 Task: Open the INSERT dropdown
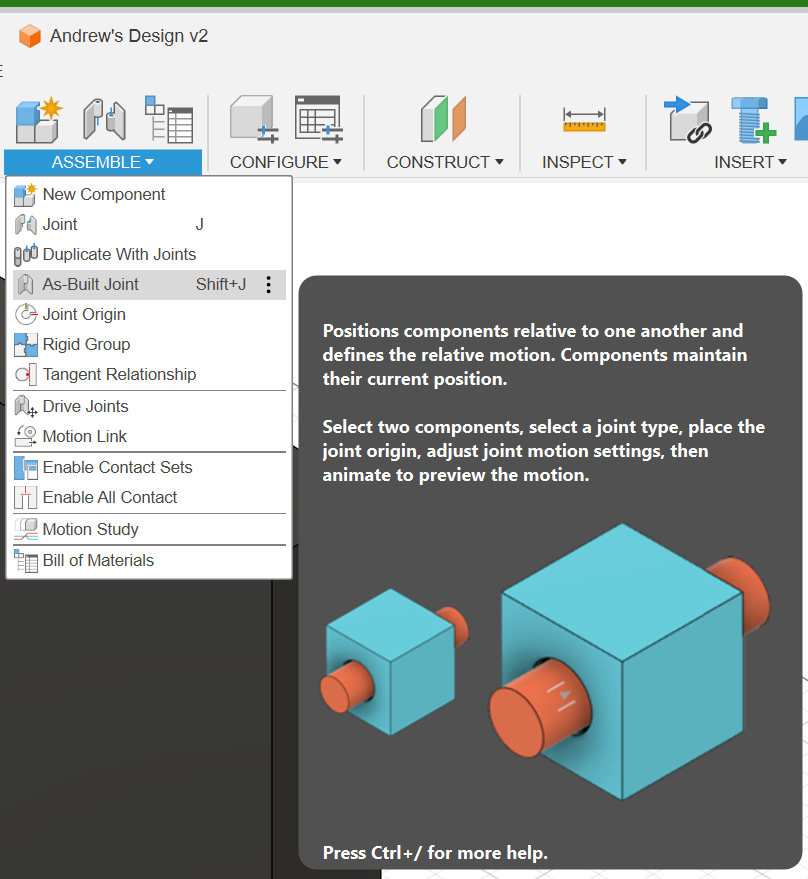(750, 161)
